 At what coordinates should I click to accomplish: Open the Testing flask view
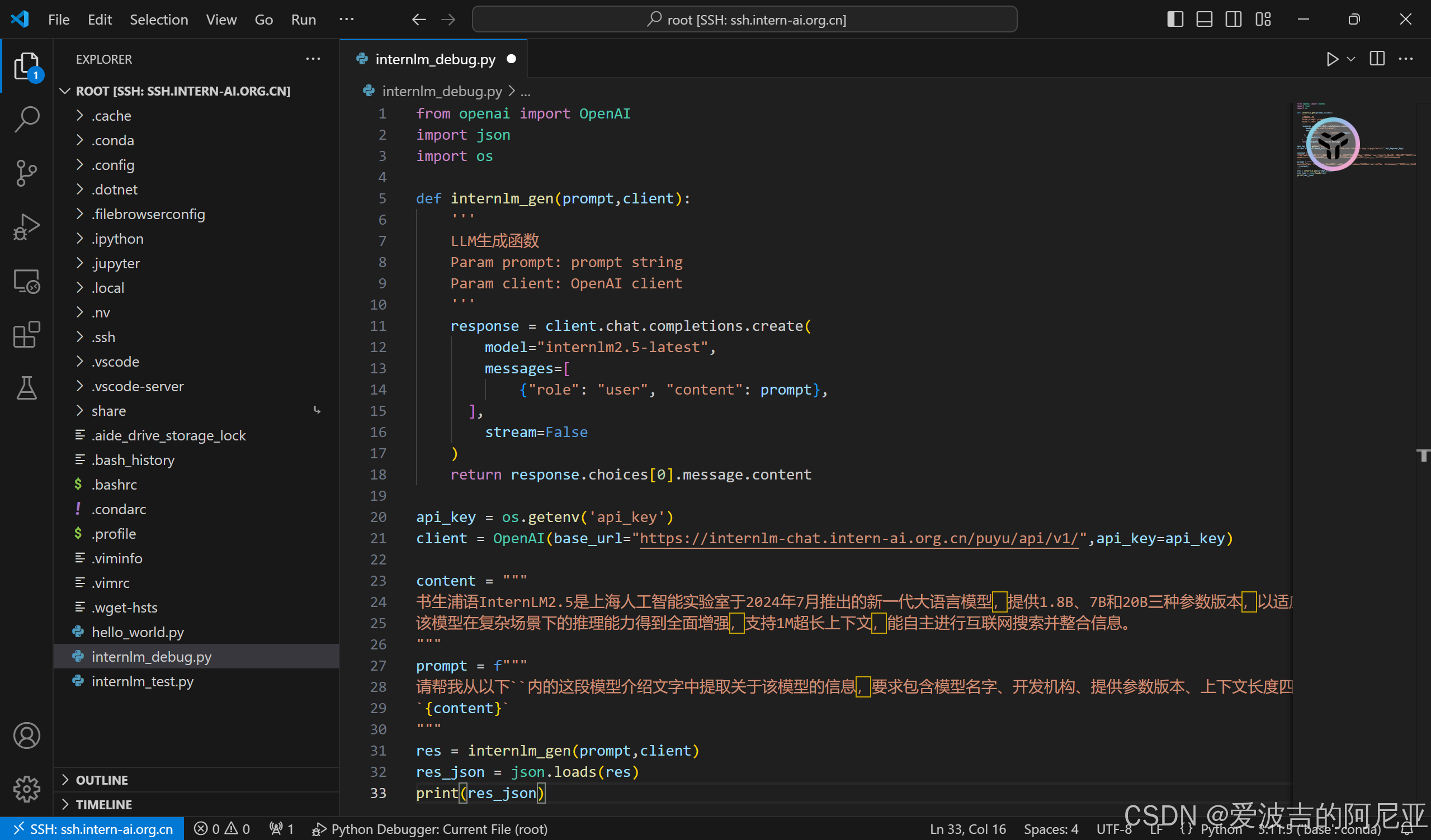tap(26, 388)
